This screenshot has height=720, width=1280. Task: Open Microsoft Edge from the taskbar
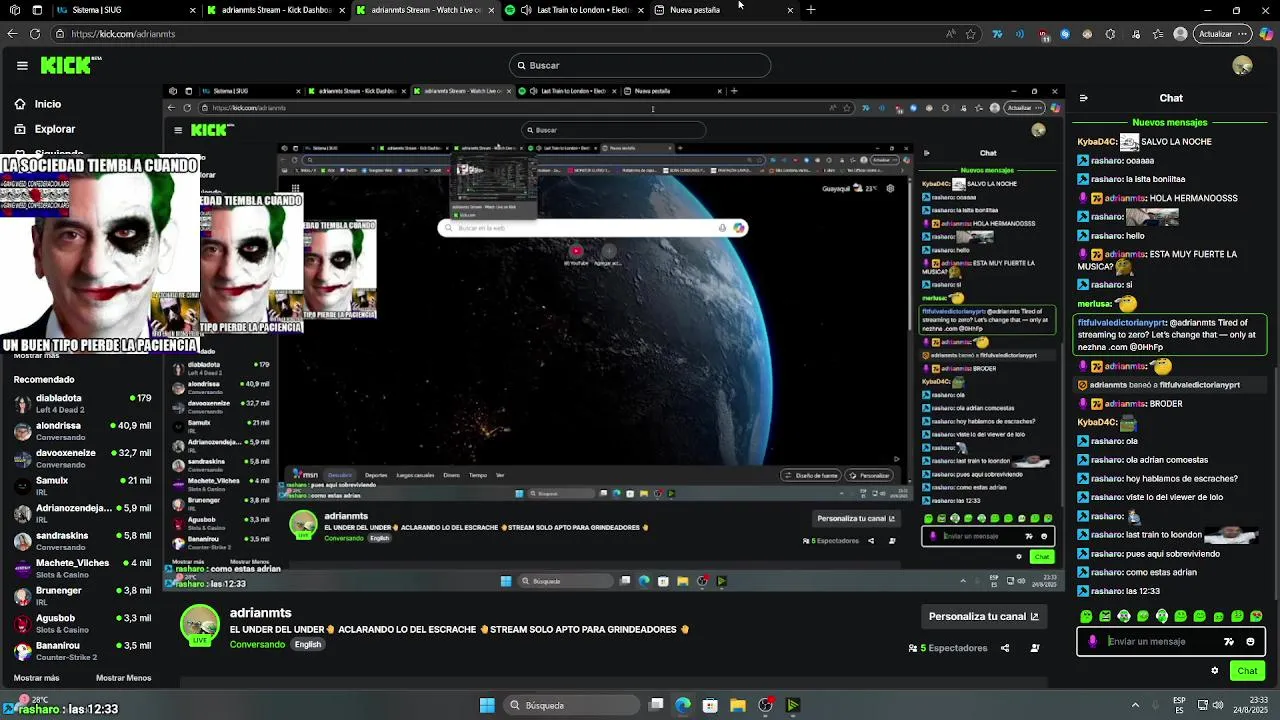tap(683, 705)
